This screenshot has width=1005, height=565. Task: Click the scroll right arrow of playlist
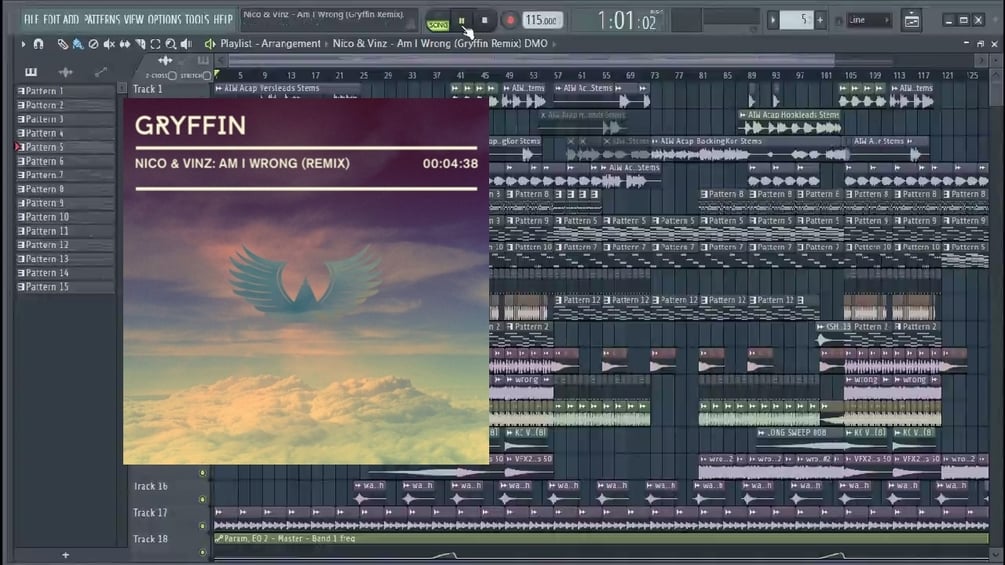point(981,61)
